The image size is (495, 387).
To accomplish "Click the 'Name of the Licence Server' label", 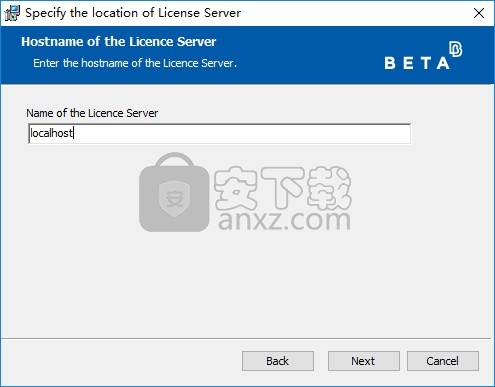I will 92,113.
